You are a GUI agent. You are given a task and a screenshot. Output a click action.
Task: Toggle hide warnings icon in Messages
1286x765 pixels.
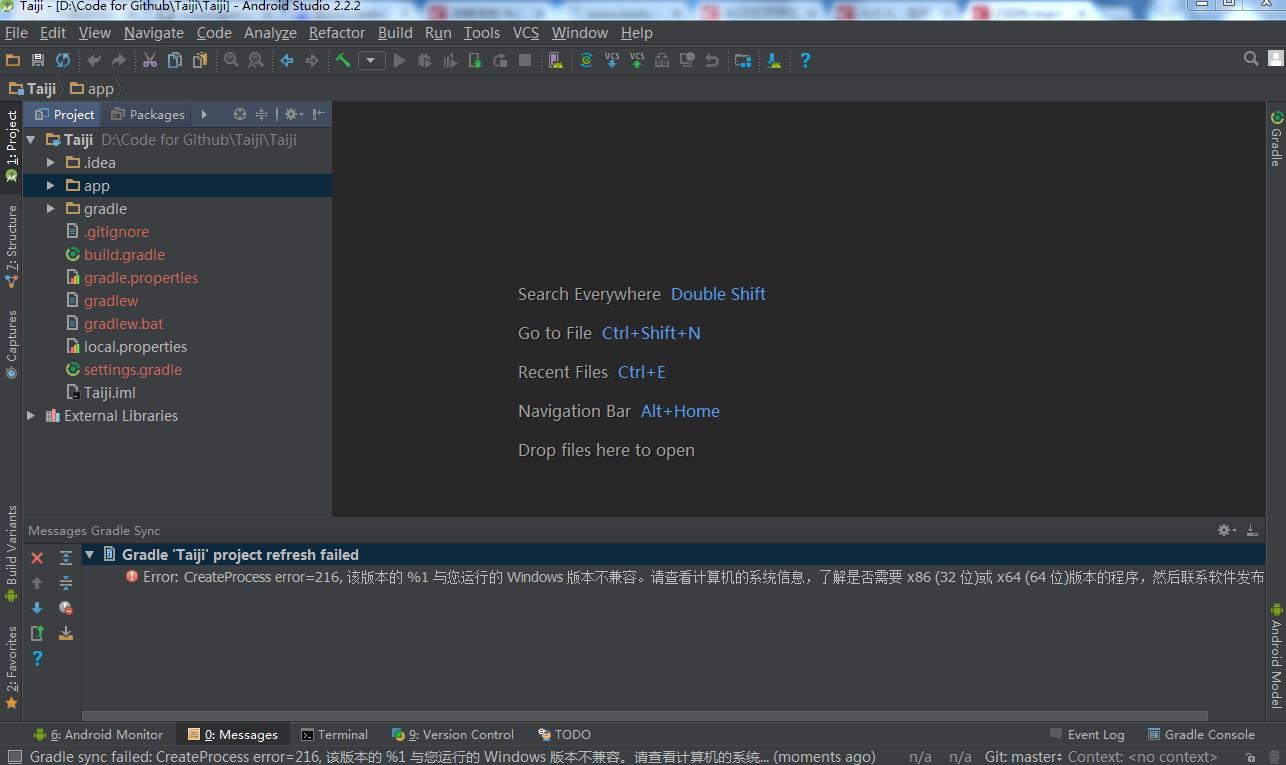(x=66, y=608)
